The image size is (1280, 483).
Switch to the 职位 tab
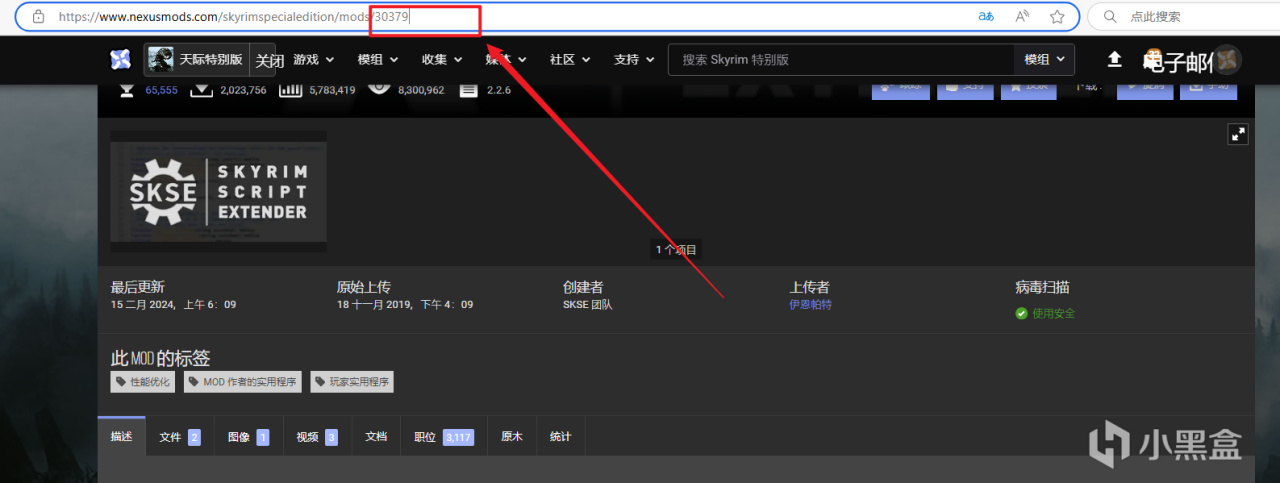[x=443, y=437]
